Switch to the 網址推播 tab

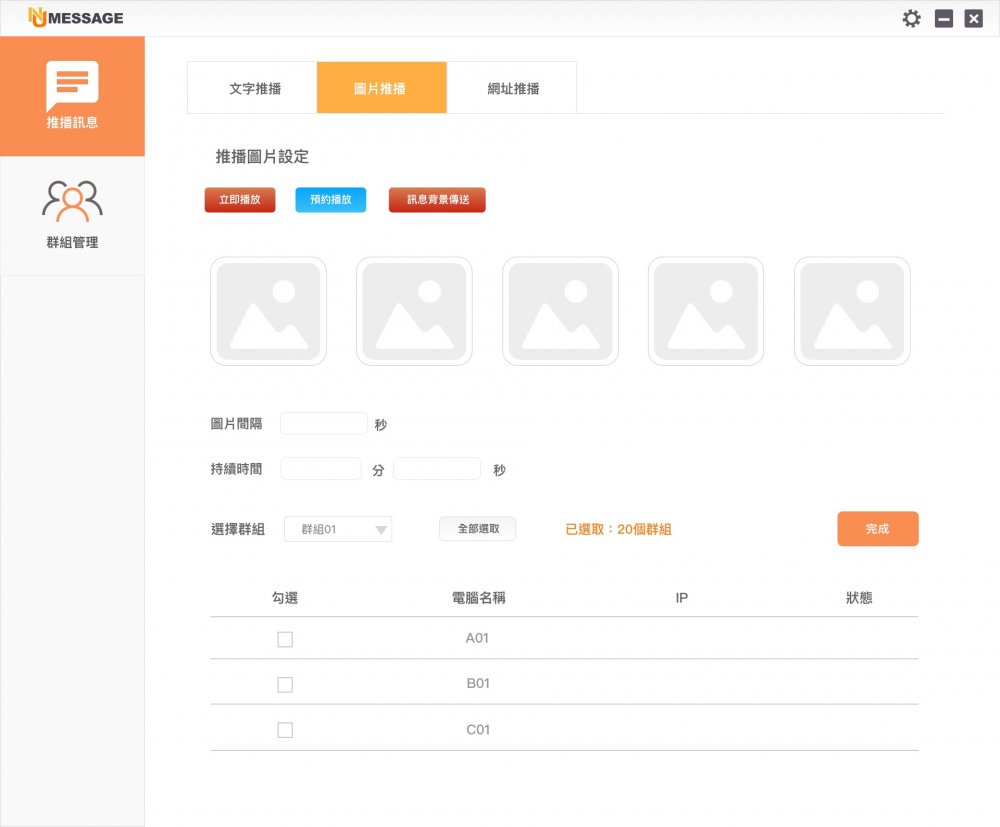[x=513, y=88]
